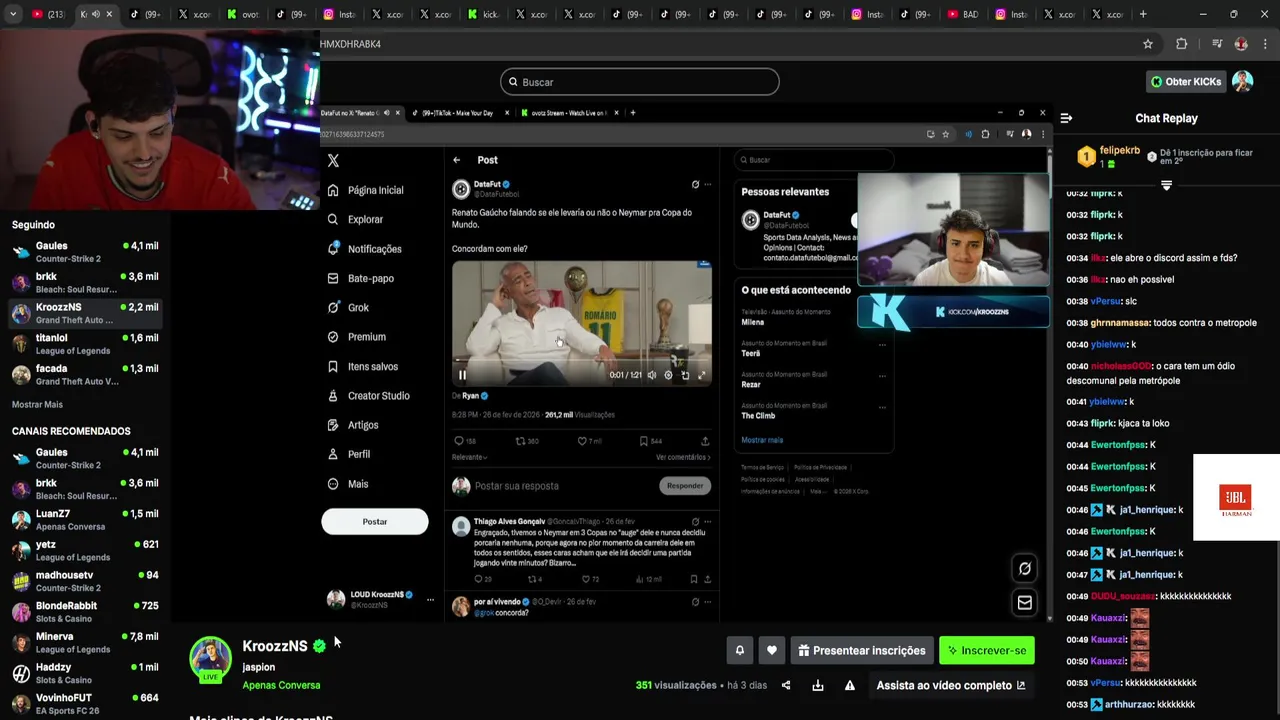This screenshot has width=1280, height=720.
Task: Expand Mostrar mais under trending topics
Action: (x=762, y=440)
